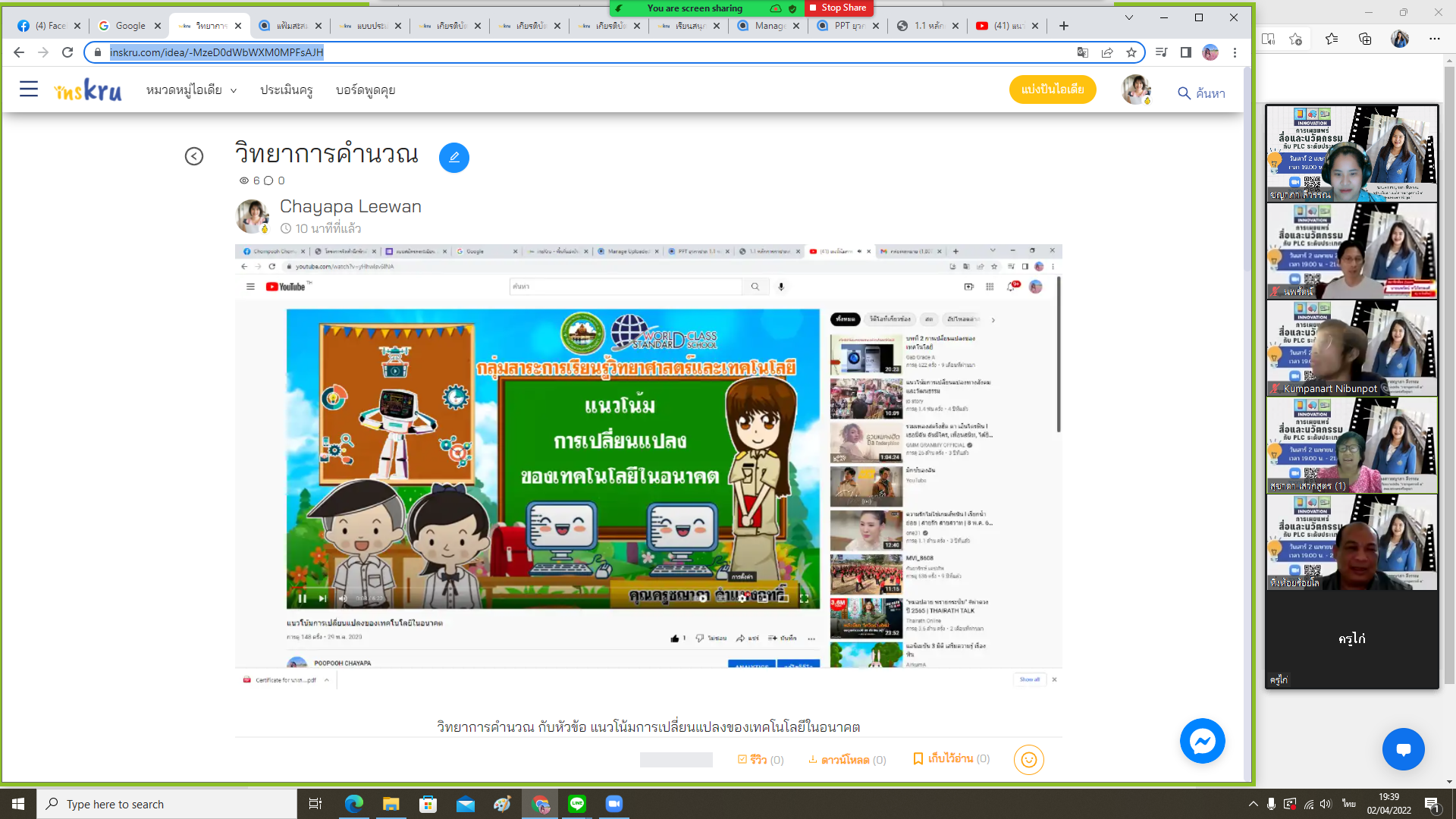Expand the หมวดหมู่ไอเดีย dropdown

point(188,89)
